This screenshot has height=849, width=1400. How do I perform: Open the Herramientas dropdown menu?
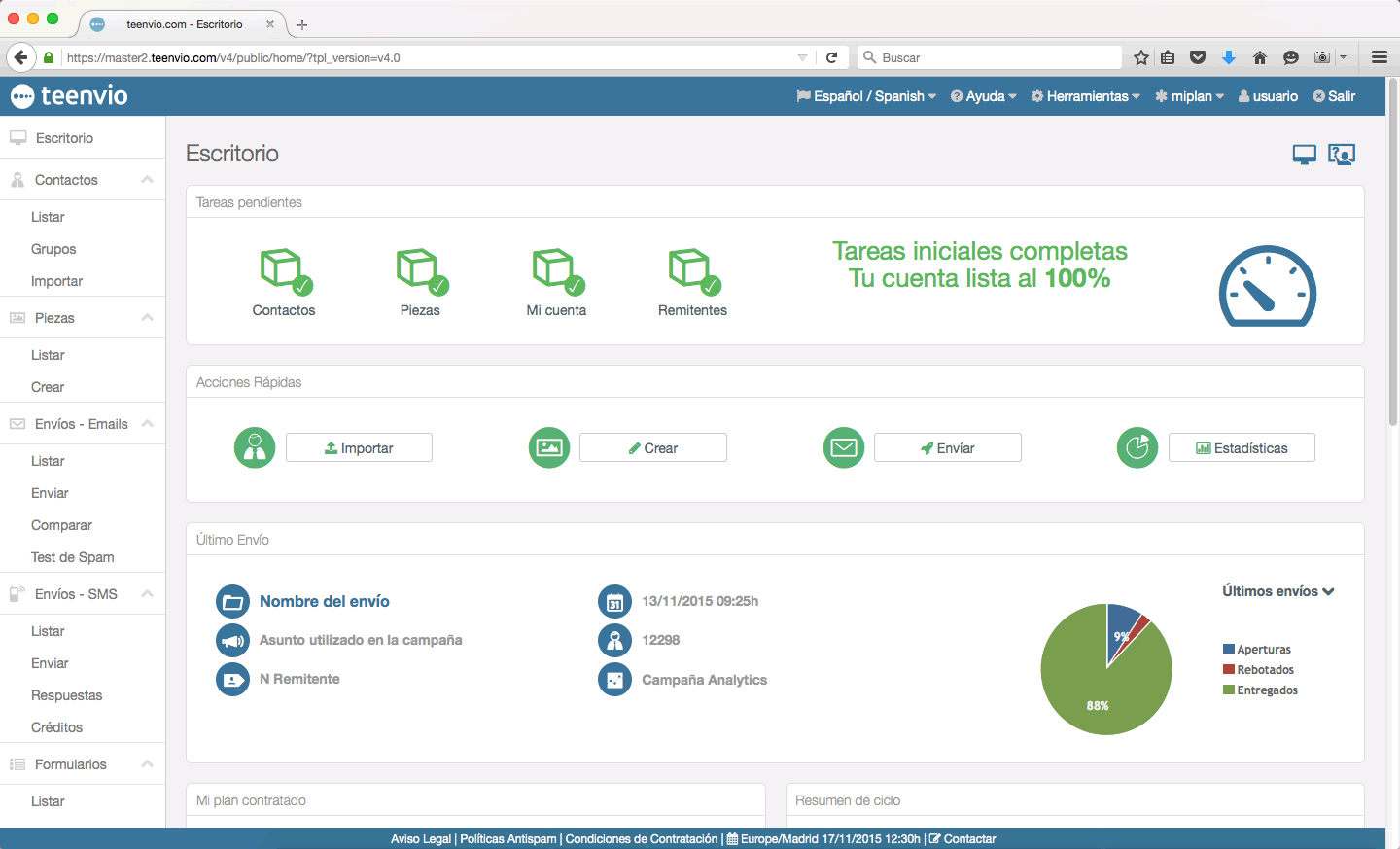(x=1085, y=95)
